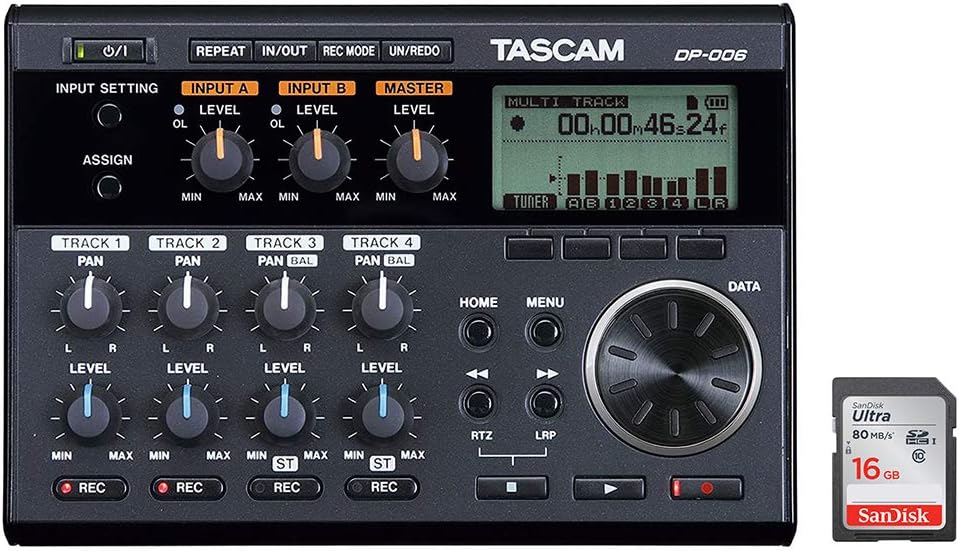Click the DP-006 model label

coord(710,55)
